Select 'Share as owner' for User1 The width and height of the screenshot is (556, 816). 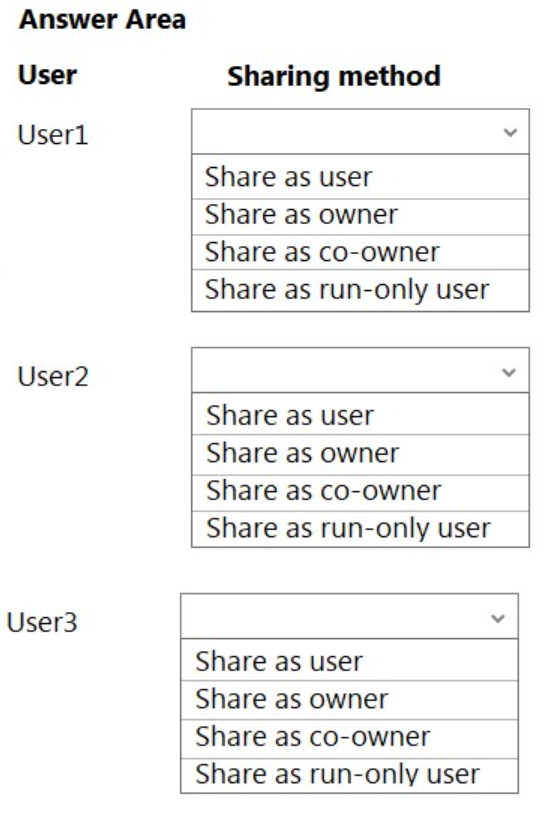(360, 217)
